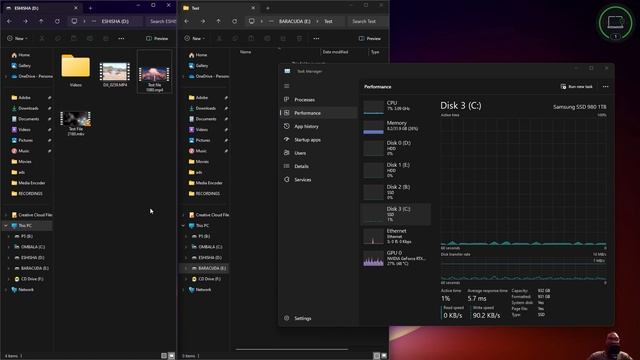Click Cut icon in Test window toolbar
The width and height of the screenshot is (640, 360).
coord(220,38)
